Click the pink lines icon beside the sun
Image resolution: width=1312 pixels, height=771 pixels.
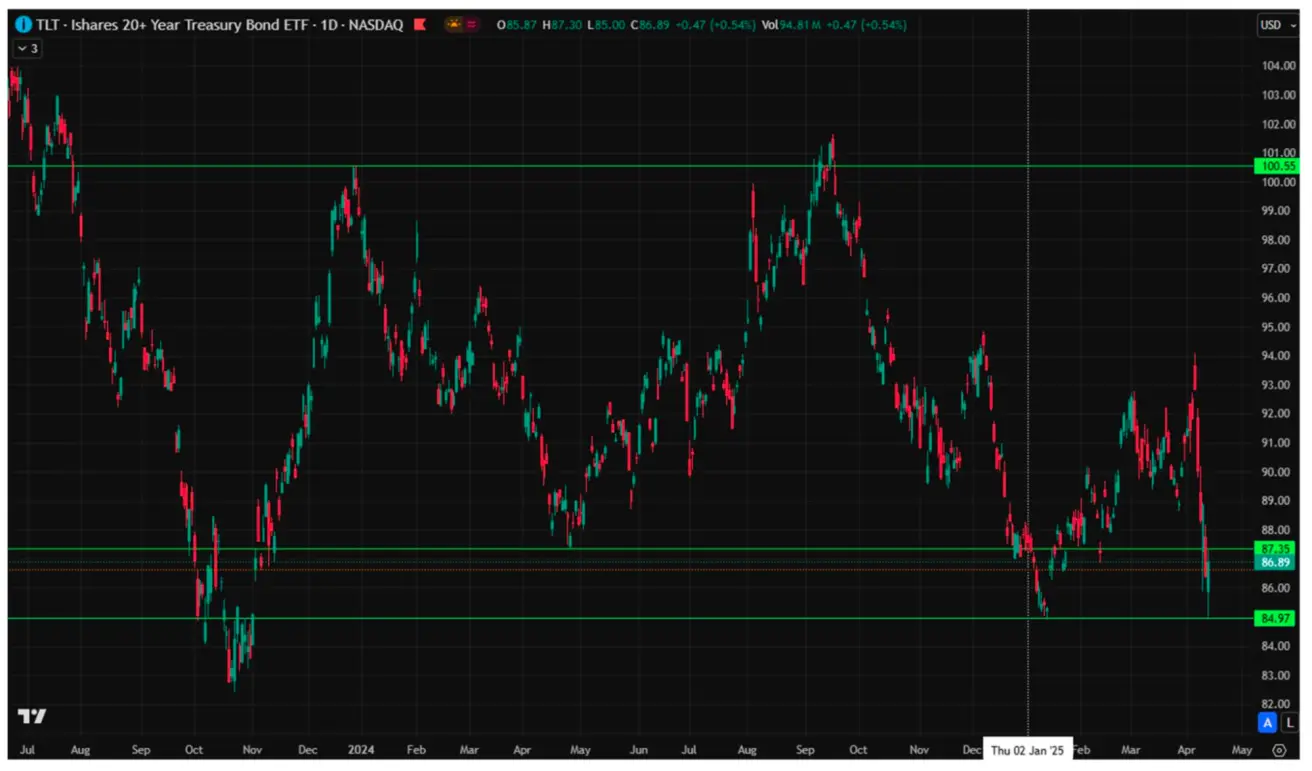pyautogui.click(x=471, y=24)
